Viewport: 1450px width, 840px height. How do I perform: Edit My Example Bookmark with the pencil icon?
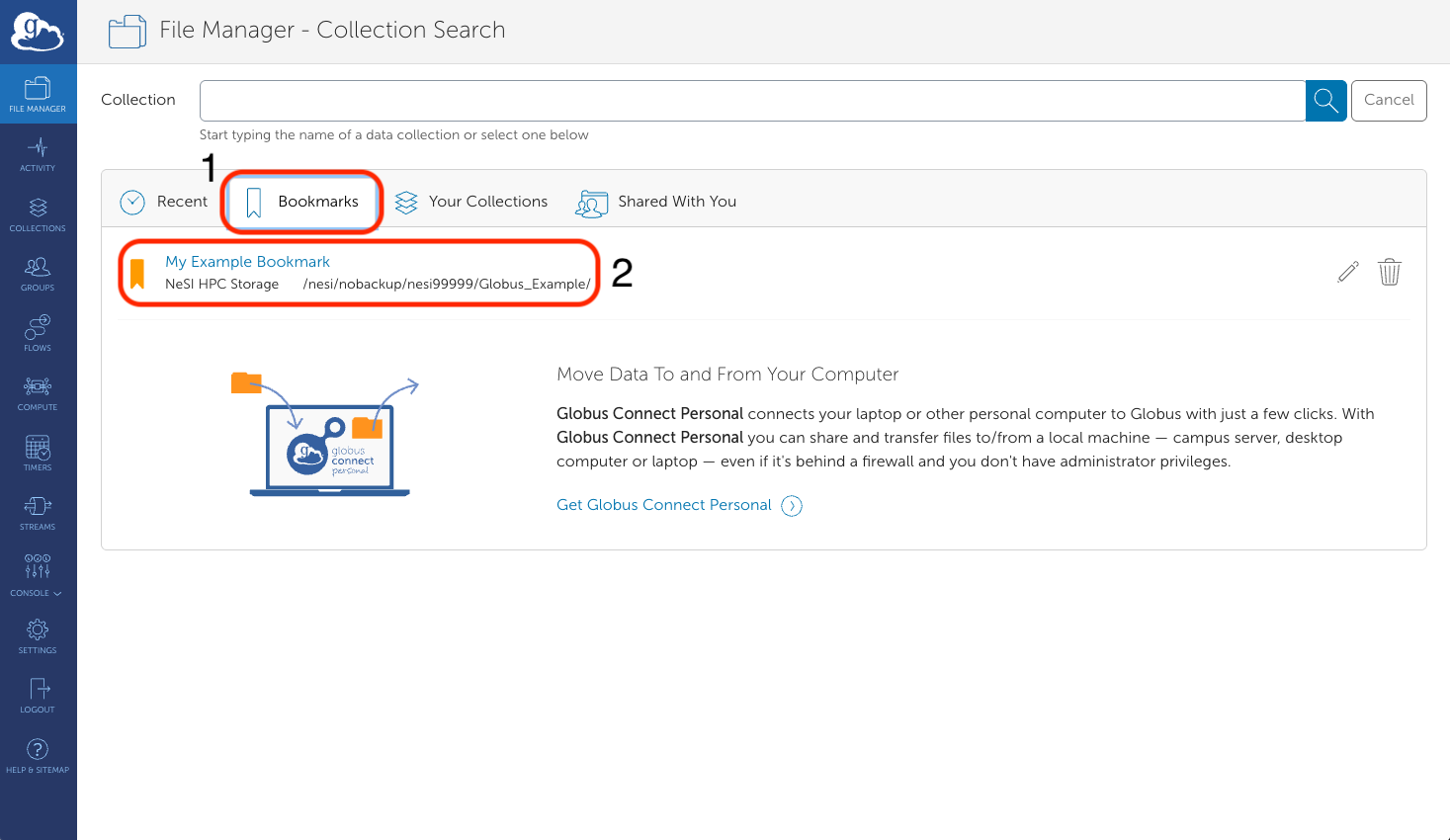click(x=1347, y=271)
